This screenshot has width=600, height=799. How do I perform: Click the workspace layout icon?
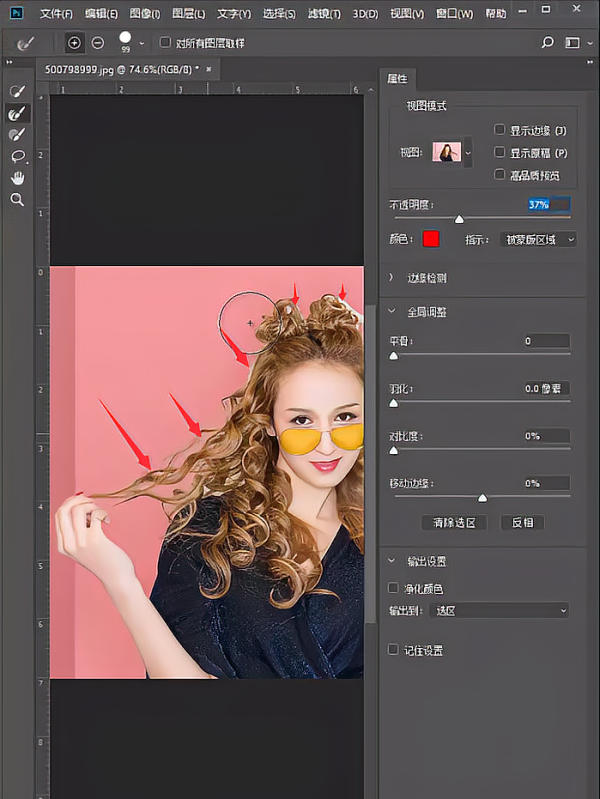tap(572, 43)
